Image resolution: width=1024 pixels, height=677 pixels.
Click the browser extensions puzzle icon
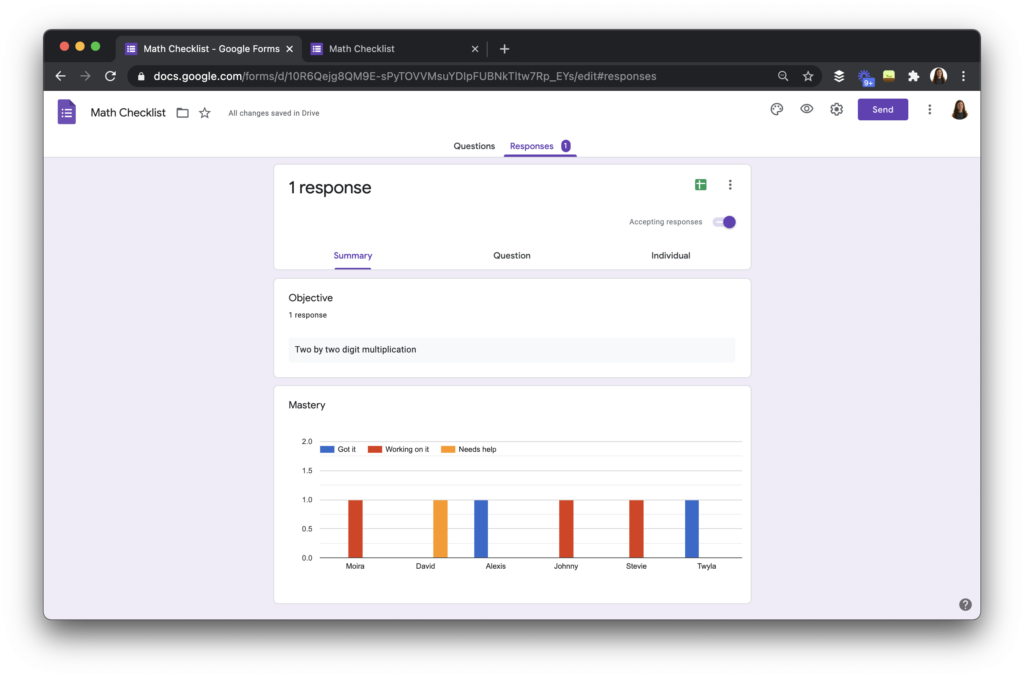coord(912,75)
